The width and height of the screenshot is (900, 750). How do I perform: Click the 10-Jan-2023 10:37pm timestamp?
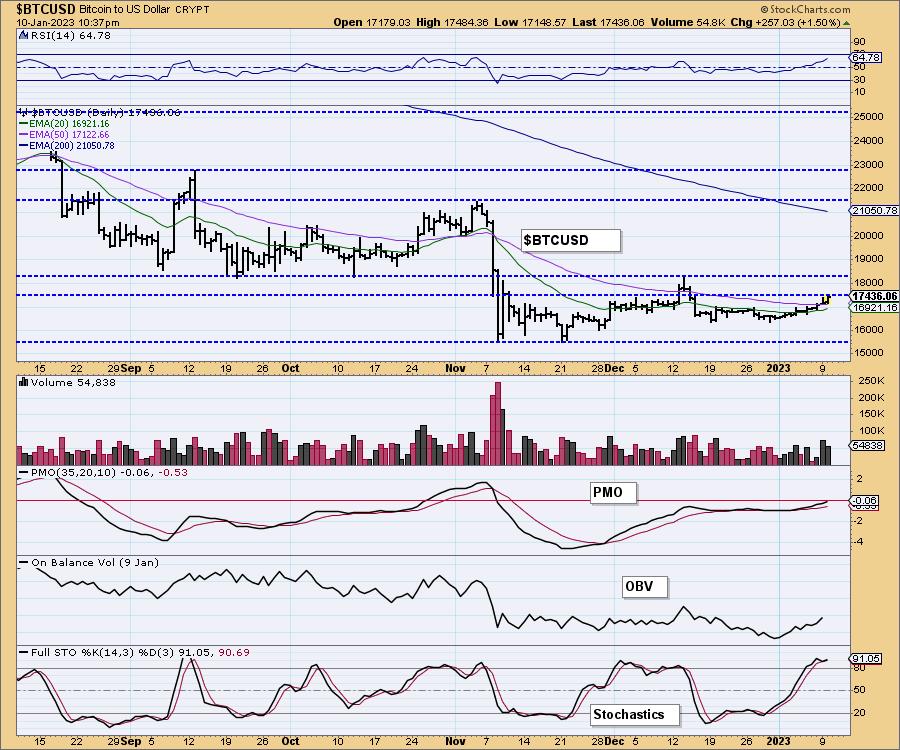[x=68, y=22]
